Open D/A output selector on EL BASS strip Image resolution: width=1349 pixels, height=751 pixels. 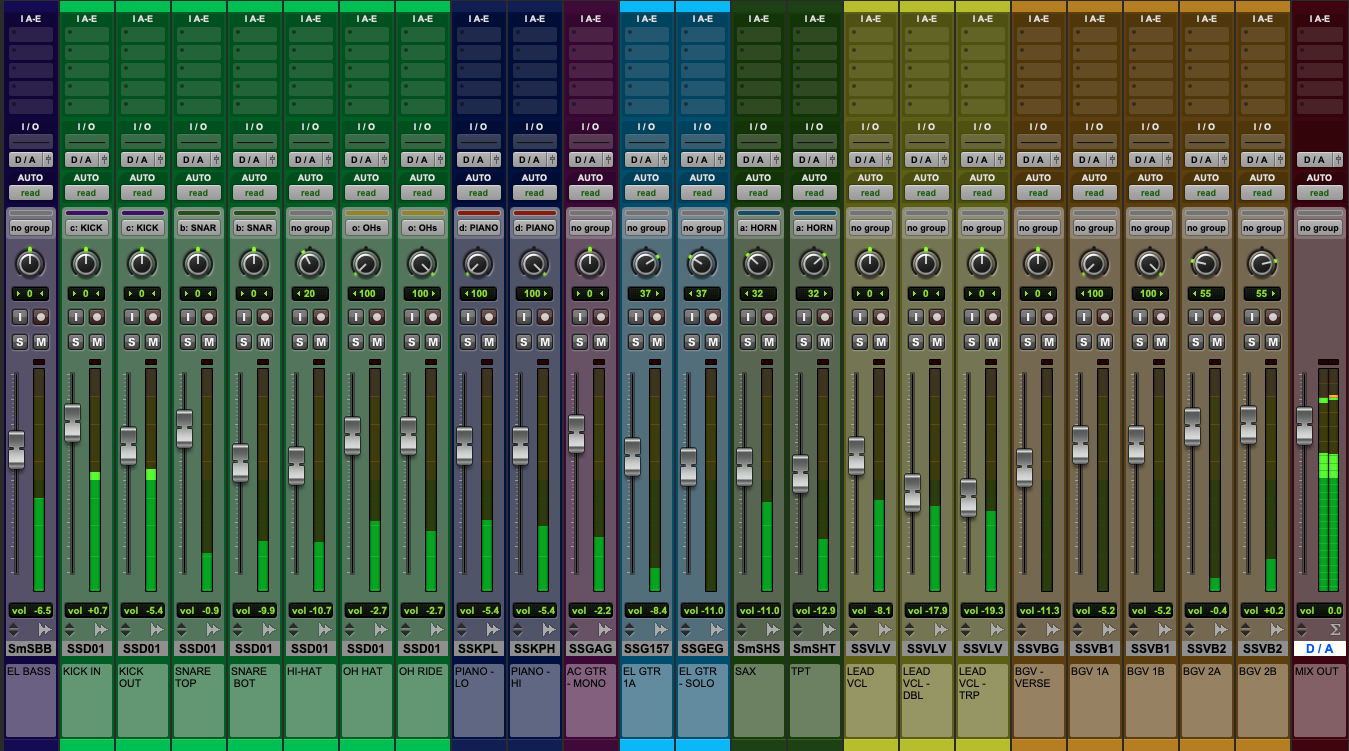pos(25,160)
